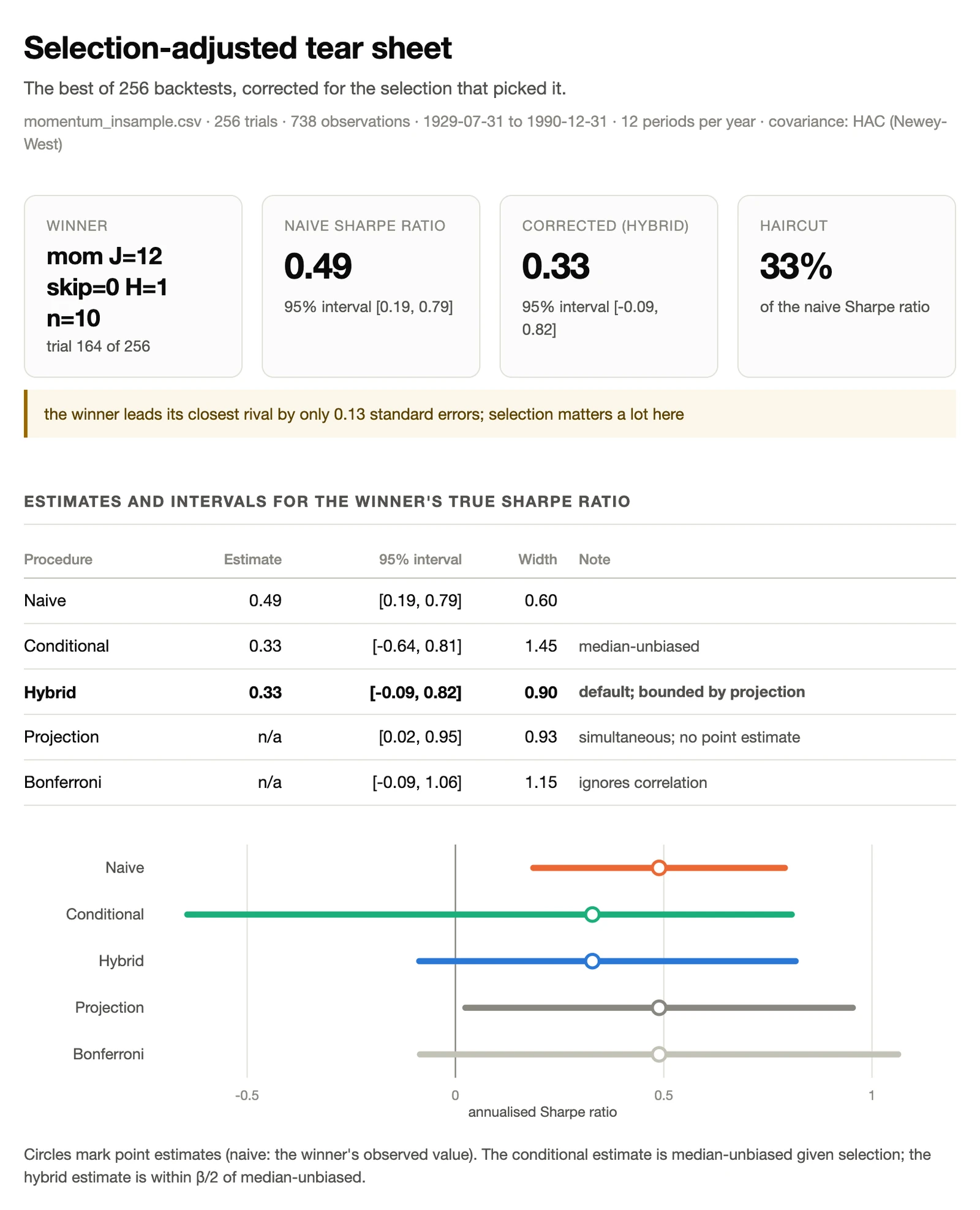Image resolution: width=980 pixels, height=1210 pixels.
Task: Click the "Circles mark point estimates" footnote
Action: [x=477, y=1166]
